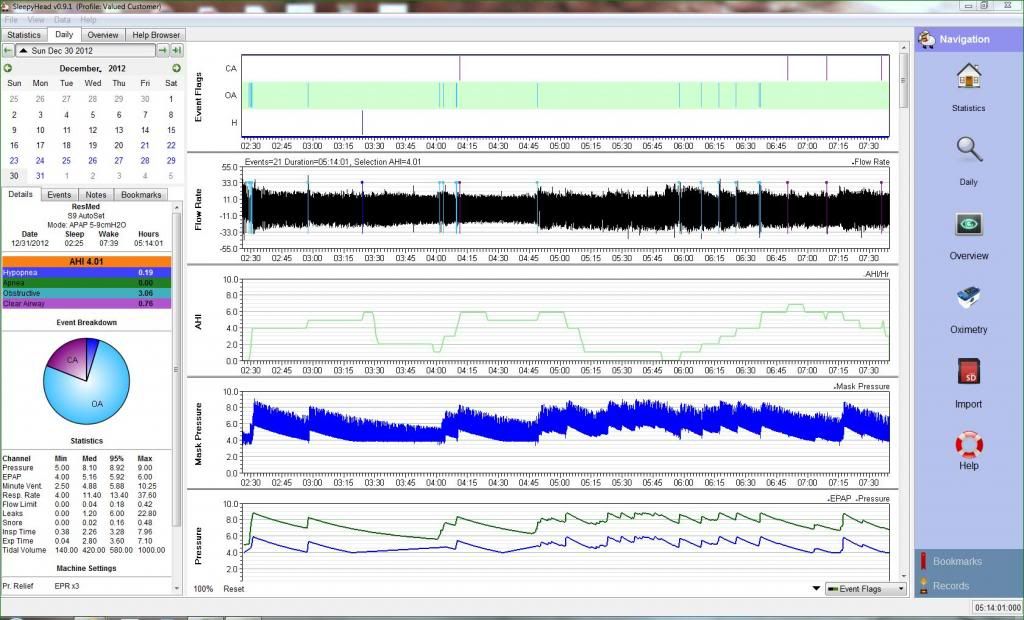Viewport: 1024px width, 620px height.
Task: Open the Events tab
Action: click(x=59, y=195)
